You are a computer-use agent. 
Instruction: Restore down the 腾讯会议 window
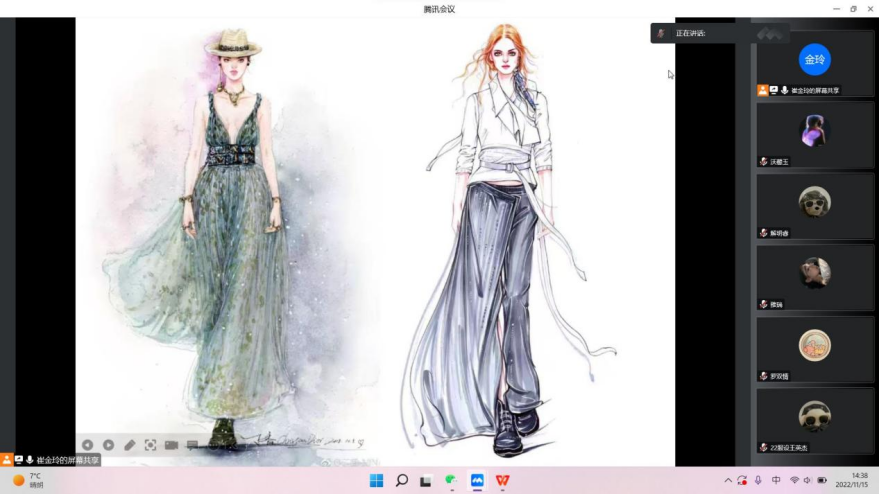(853, 9)
